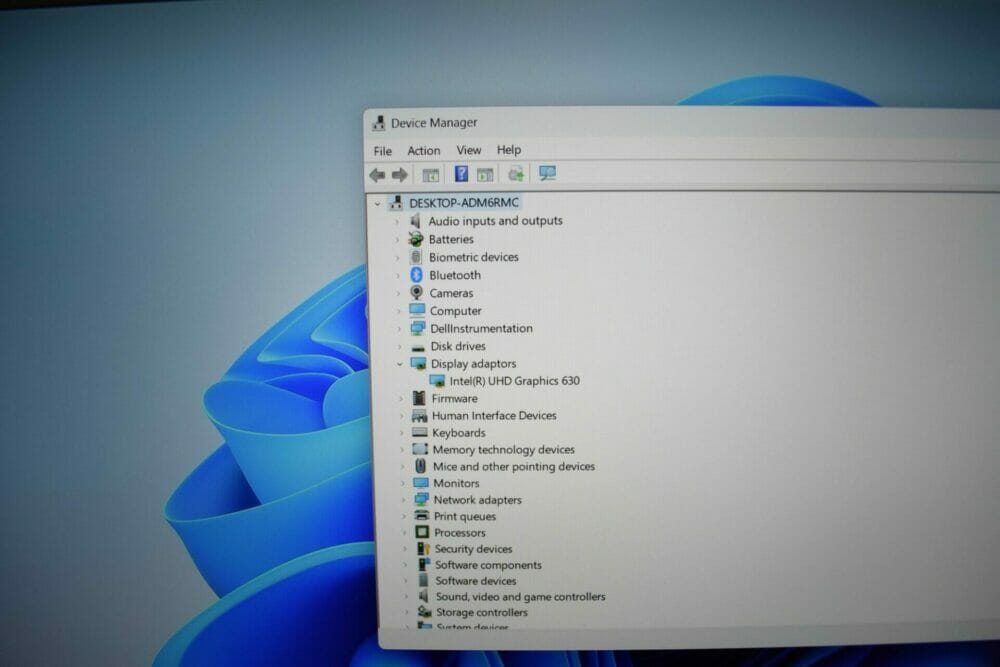
Task: Select the DellInstrumentation entry
Action: tap(481, 328)
